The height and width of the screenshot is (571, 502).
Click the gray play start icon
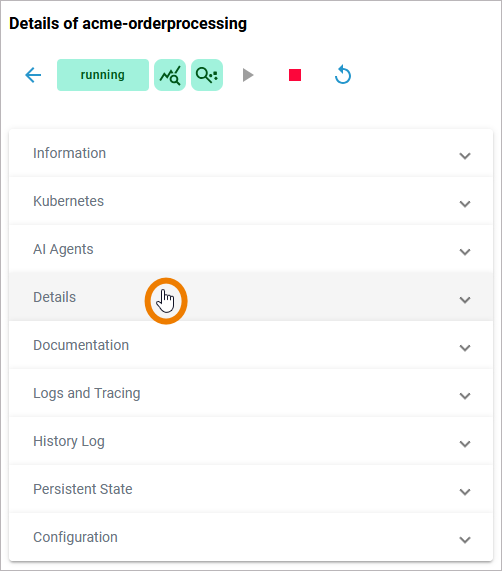click(x=248, y=75)
